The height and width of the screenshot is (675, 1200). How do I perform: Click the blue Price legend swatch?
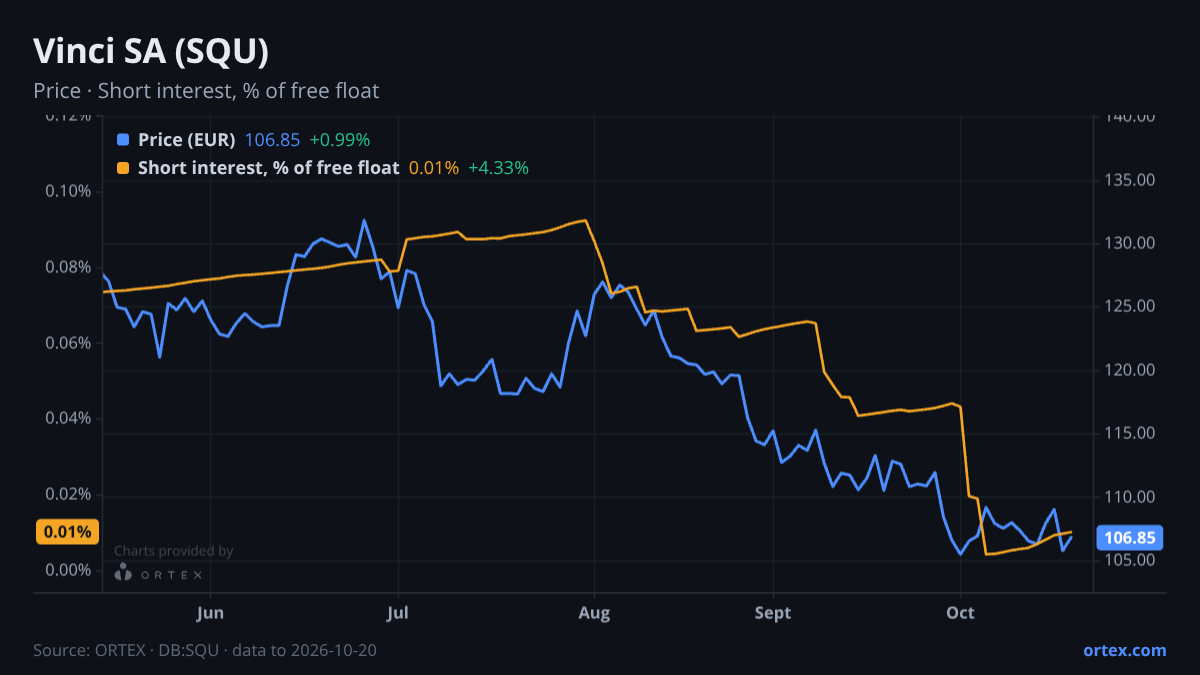pos(123,140)
